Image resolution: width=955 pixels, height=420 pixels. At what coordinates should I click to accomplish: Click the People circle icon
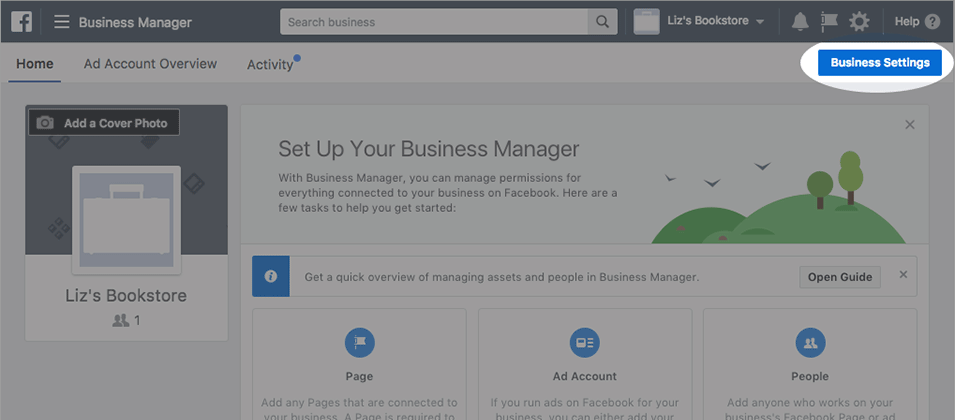[x=810, y=343]
